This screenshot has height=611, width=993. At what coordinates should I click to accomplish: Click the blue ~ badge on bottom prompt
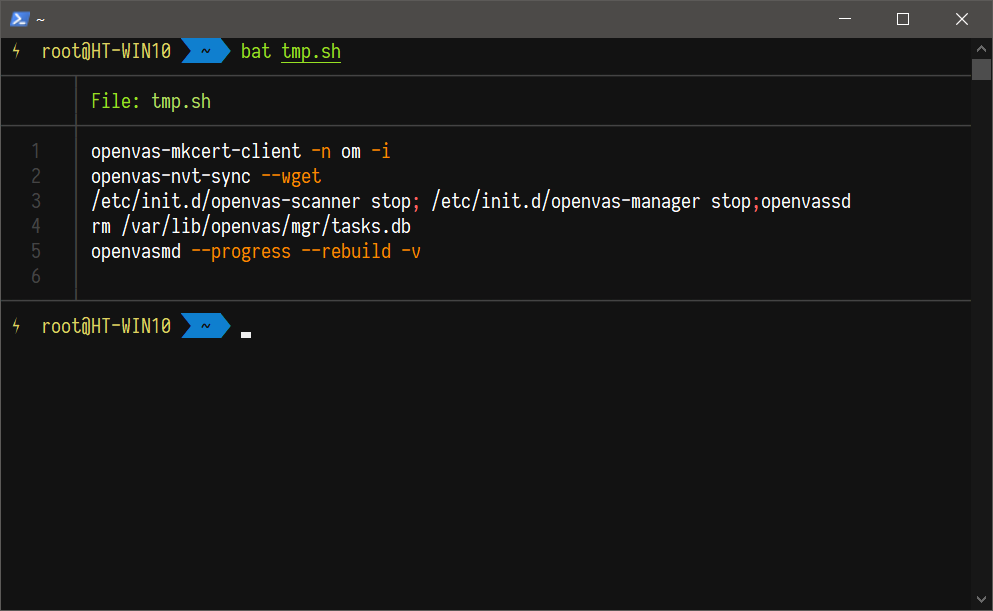(205, 326)
